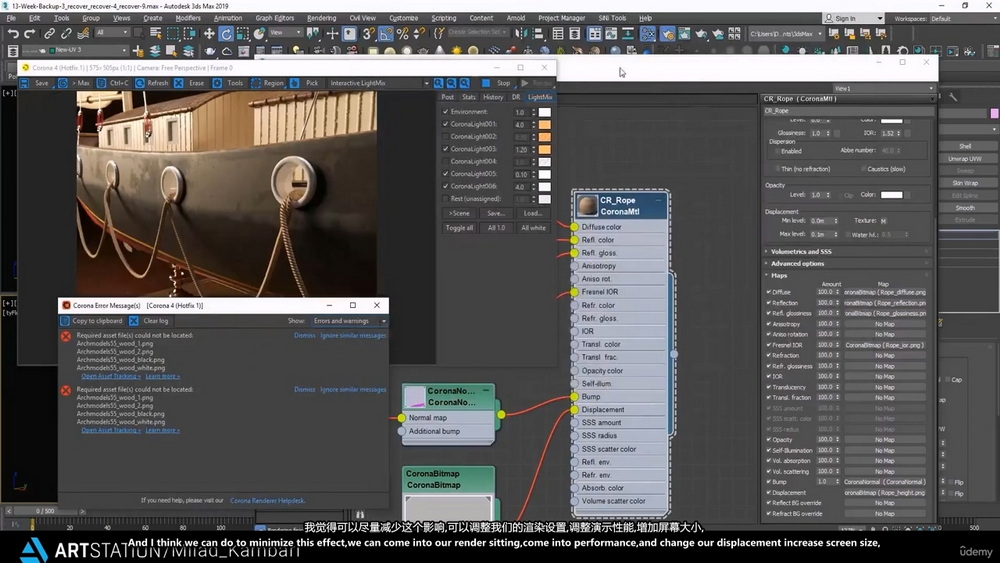
Task: Click Save icon in Corona frame buffer
Action: point(24,83)
